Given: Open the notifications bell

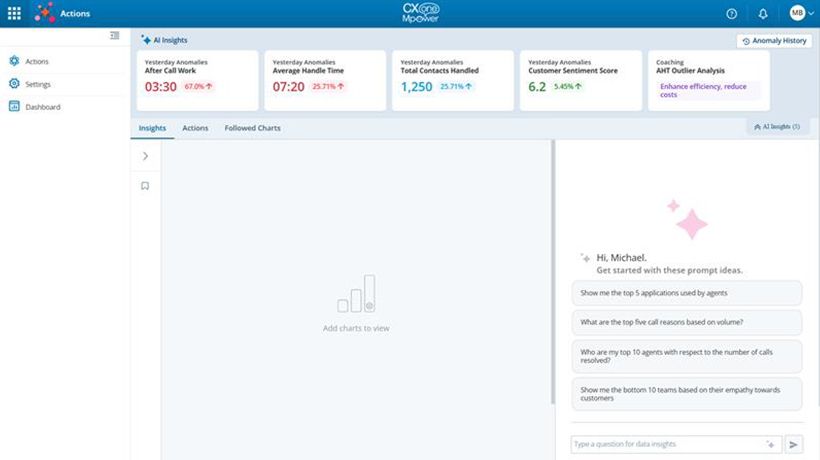Looking at the screenshot, I should (763, 14).
